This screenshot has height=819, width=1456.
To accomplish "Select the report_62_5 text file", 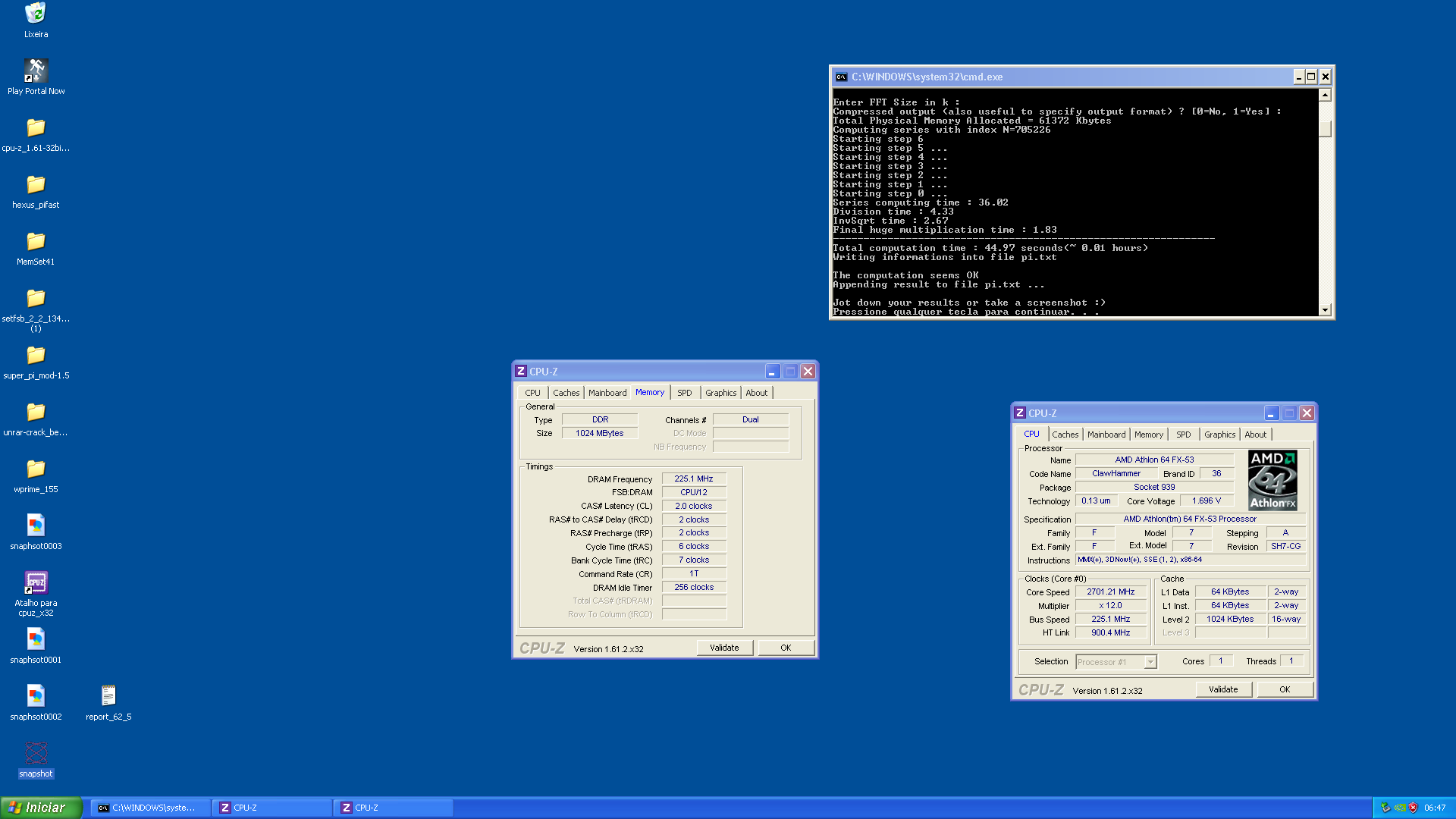I will pos(108,696).
